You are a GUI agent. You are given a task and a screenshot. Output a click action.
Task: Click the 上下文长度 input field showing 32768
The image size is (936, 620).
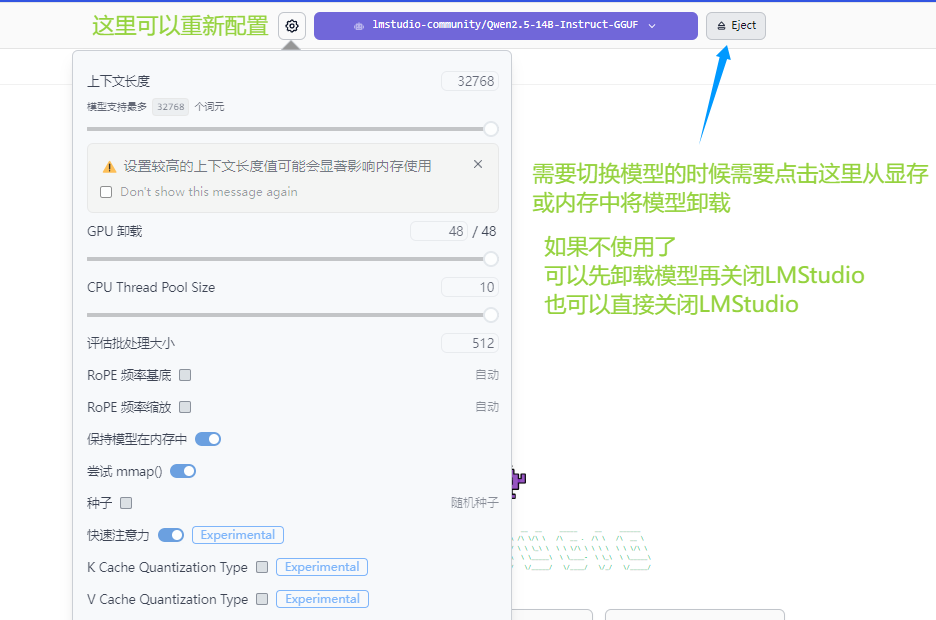point(470,82)
